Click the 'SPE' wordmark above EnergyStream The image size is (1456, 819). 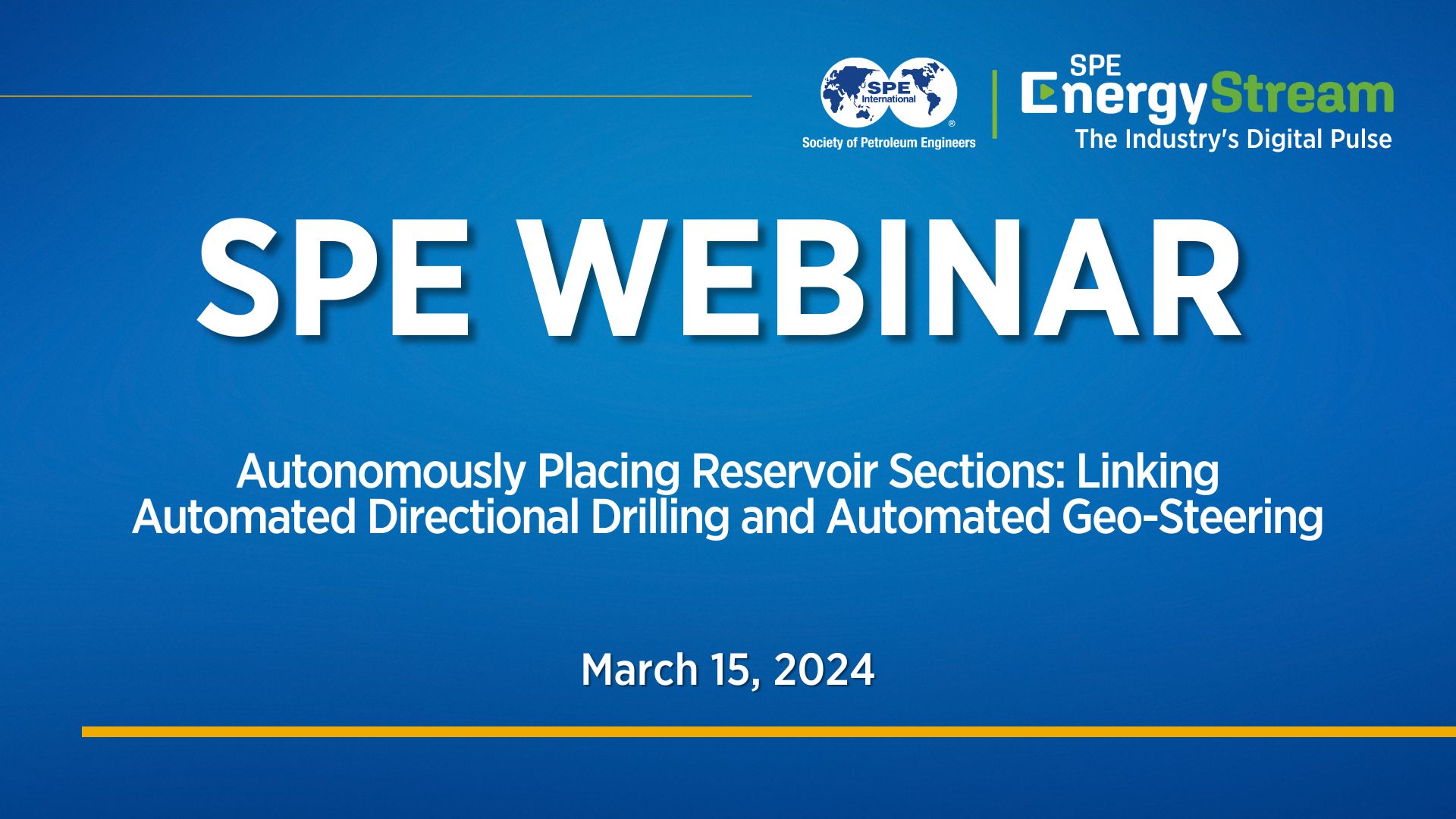tap(1096, 64)
